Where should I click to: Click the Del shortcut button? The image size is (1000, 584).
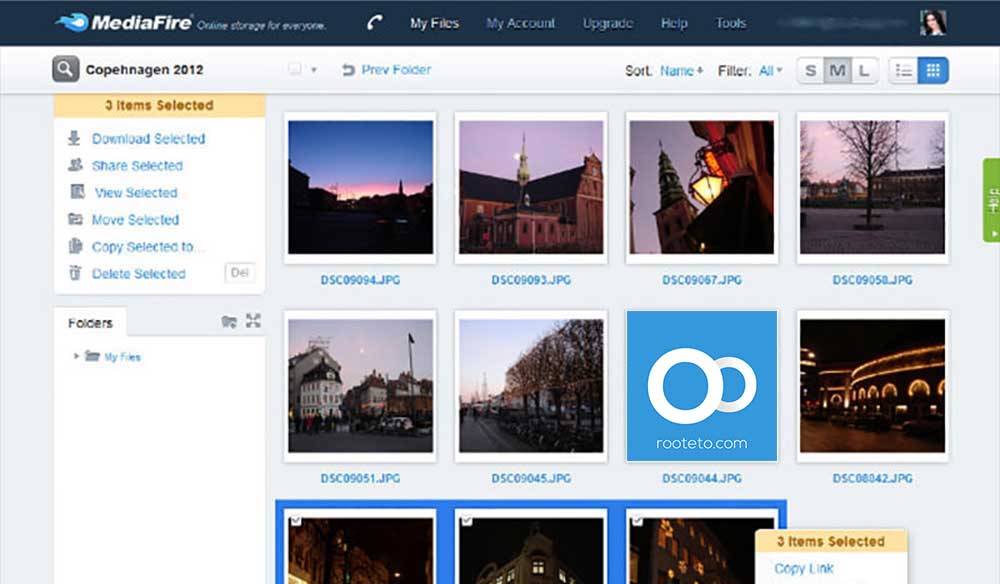pyautogui.click(x=240, y=273)
